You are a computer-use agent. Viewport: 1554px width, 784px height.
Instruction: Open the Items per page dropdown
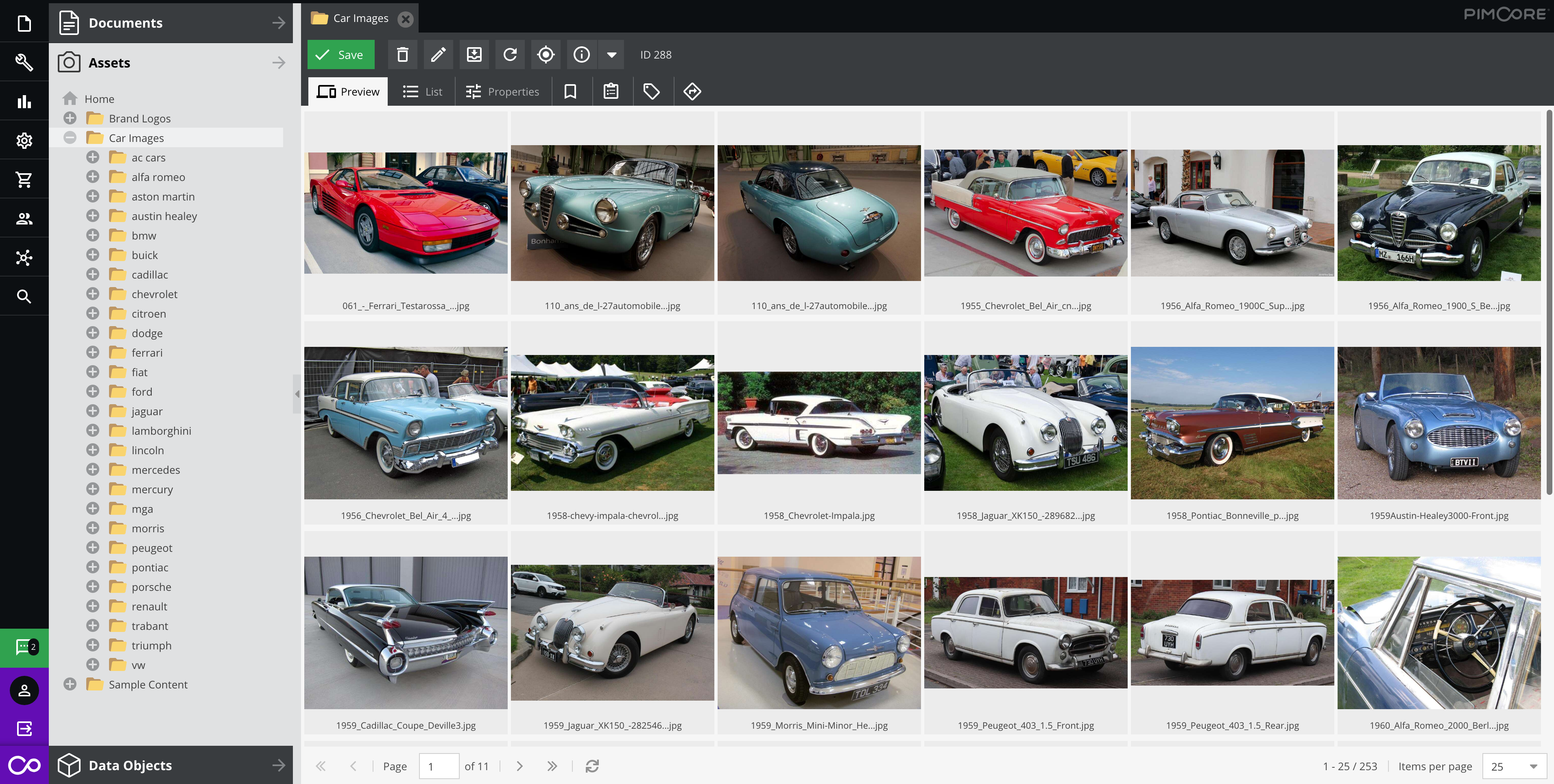point(1533,766)
